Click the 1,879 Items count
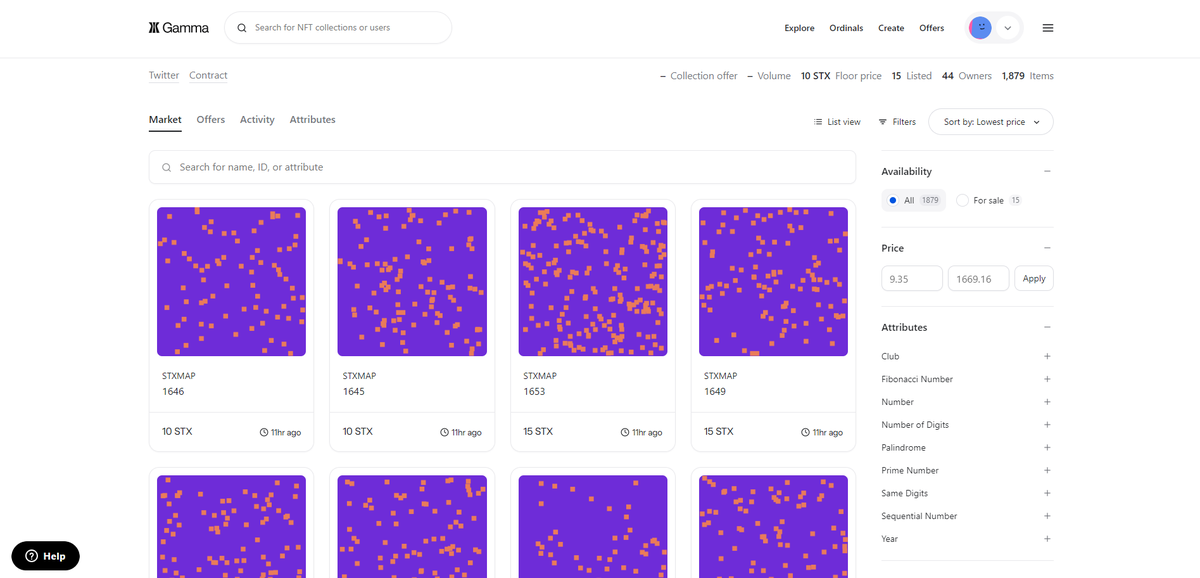Screen dimensions: 1200x578 [1028, 76]
